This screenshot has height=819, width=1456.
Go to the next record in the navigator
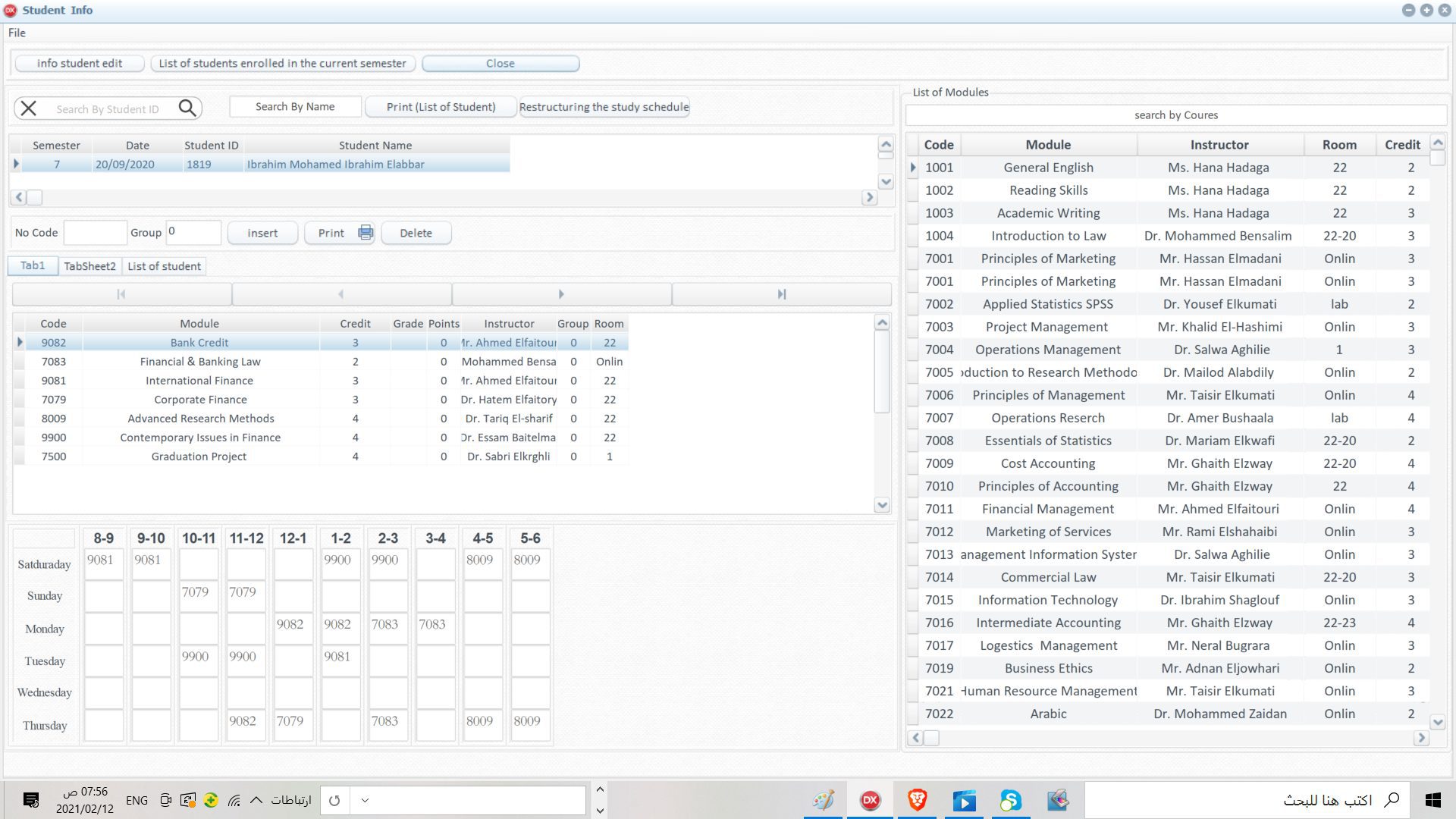coord(561,294)
